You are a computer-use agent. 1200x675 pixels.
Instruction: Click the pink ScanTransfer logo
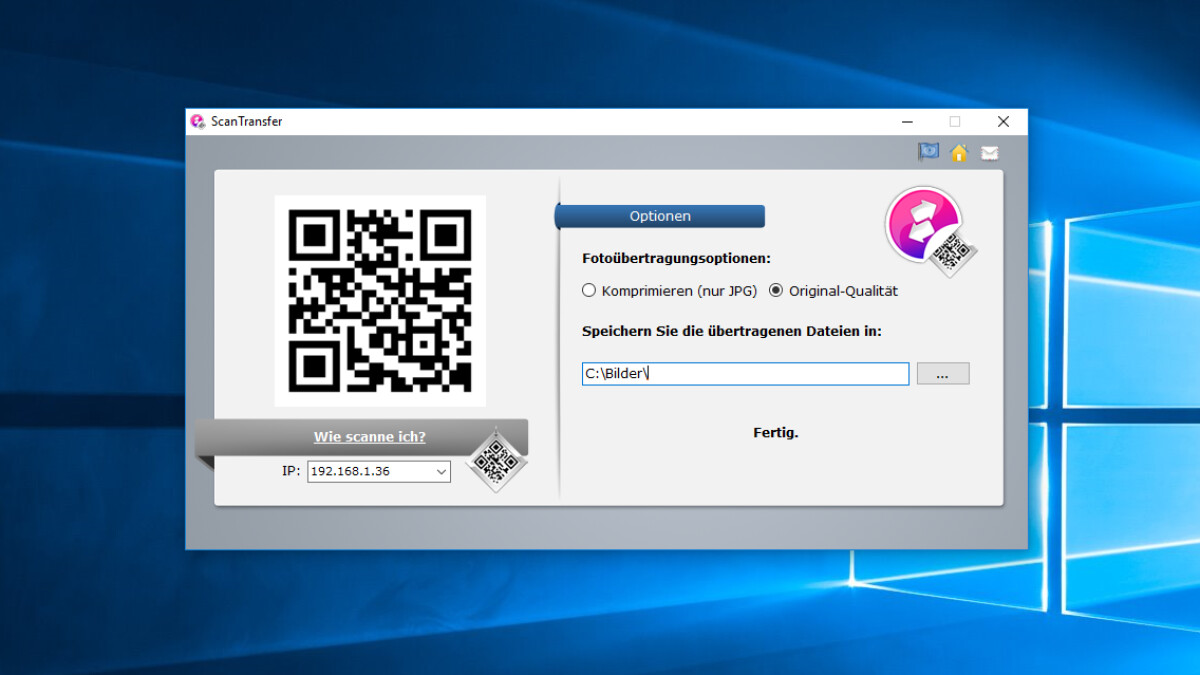(920, 222)
